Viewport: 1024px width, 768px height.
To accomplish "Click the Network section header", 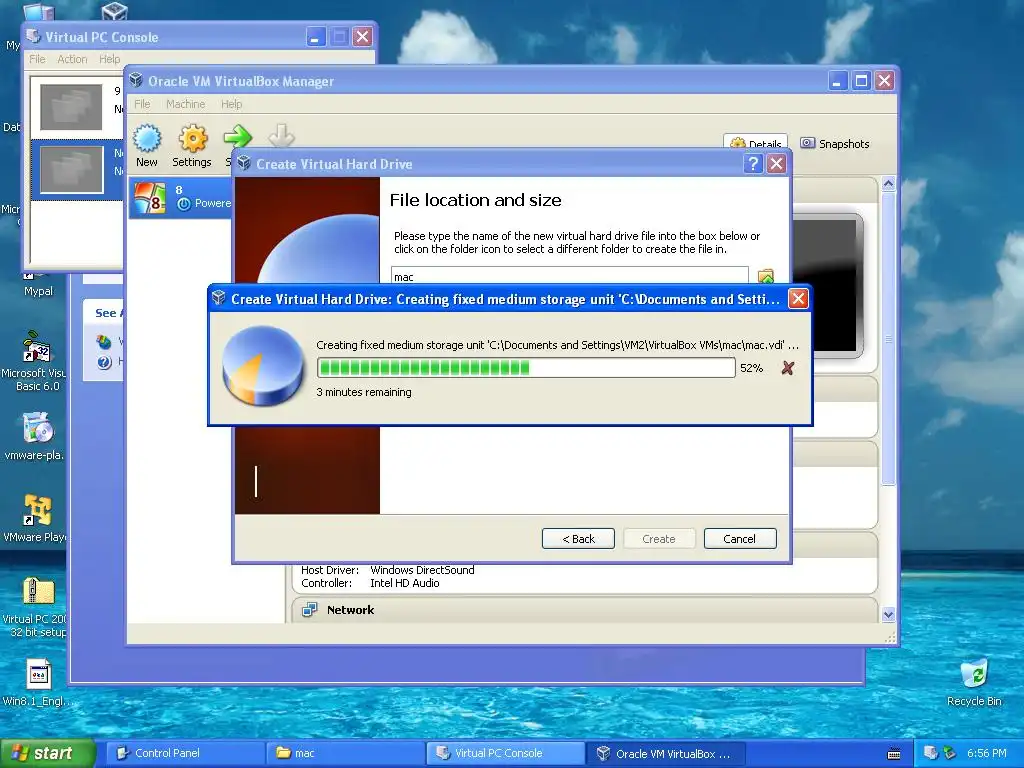I will click(x=584, y=610).
